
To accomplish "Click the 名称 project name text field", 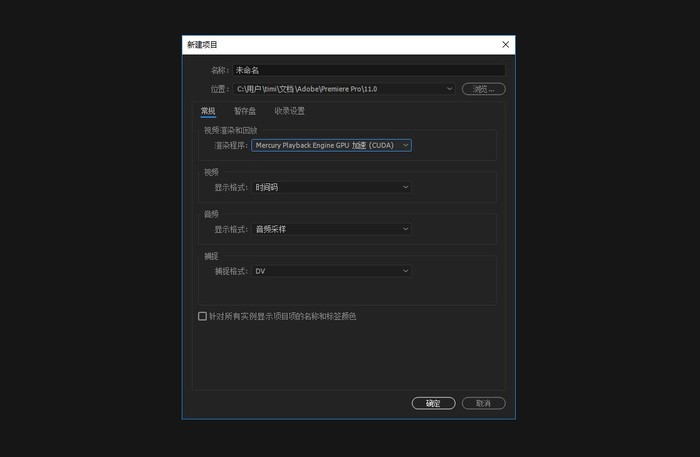I will [368, 70].
